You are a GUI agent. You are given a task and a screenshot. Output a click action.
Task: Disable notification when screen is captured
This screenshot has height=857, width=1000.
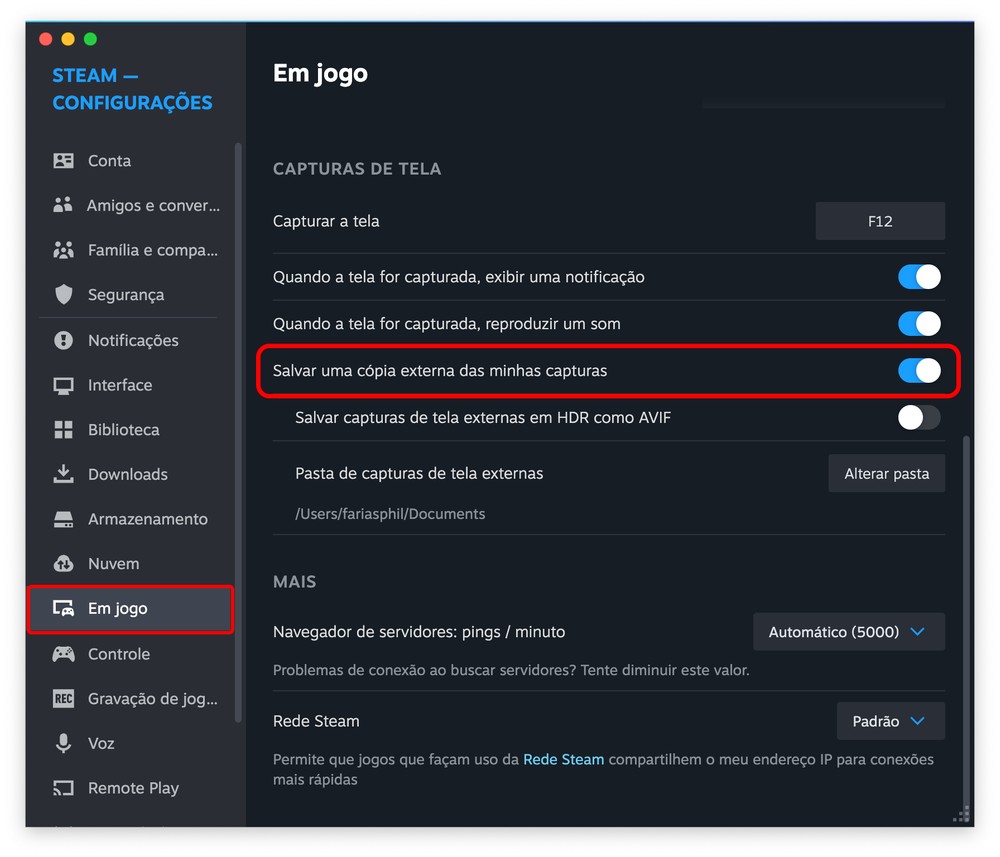919,277
